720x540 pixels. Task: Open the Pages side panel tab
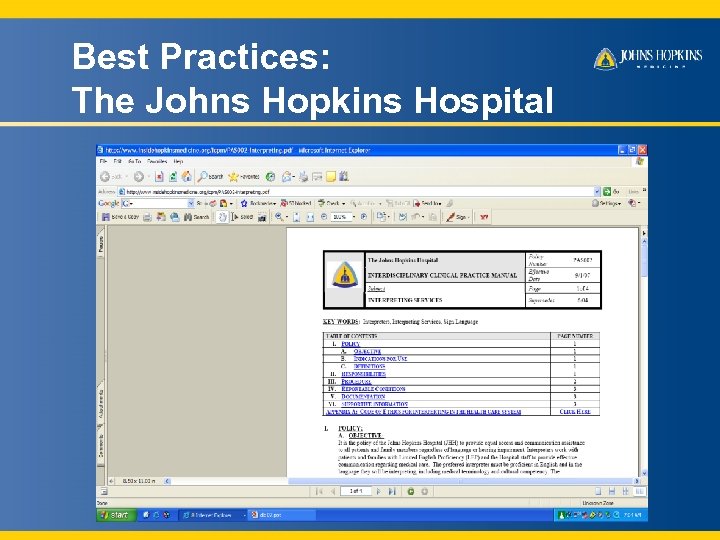click(101, 244)
